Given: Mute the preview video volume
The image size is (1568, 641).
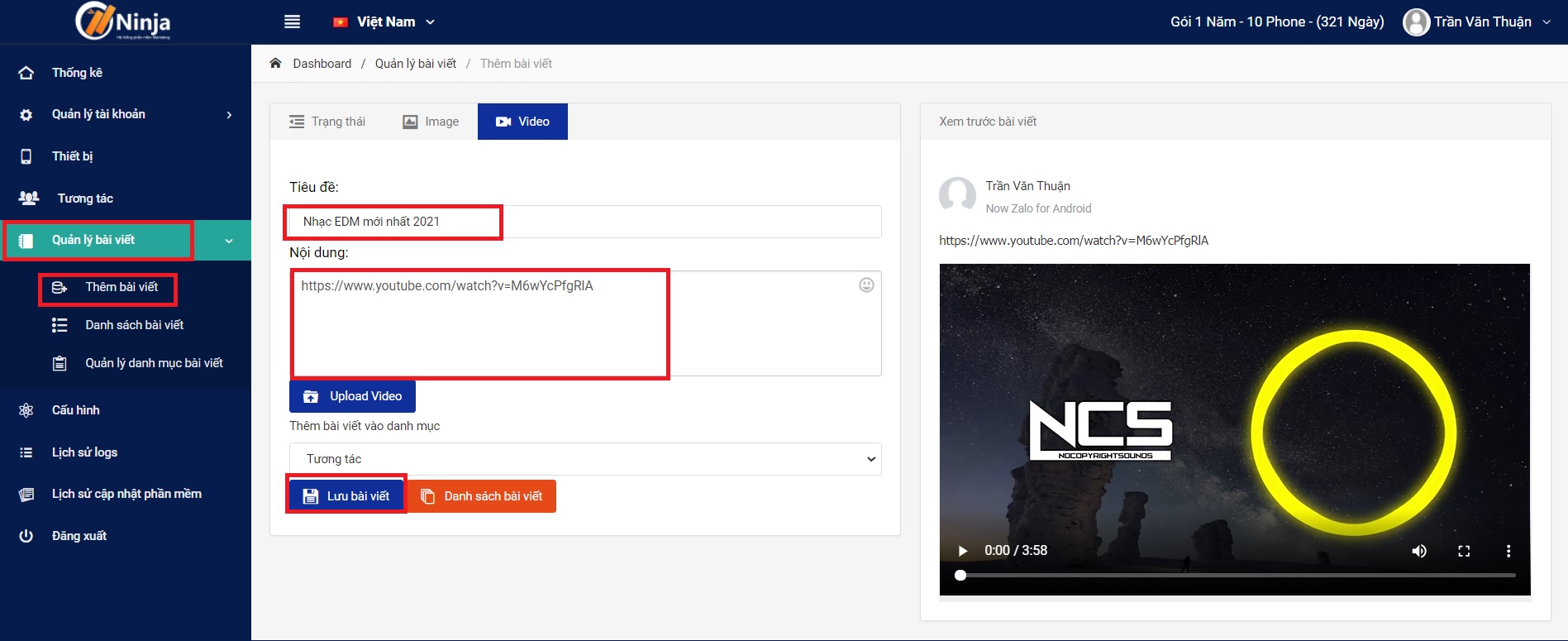Looking at the screenshot, I should (x=1419, y=551).
